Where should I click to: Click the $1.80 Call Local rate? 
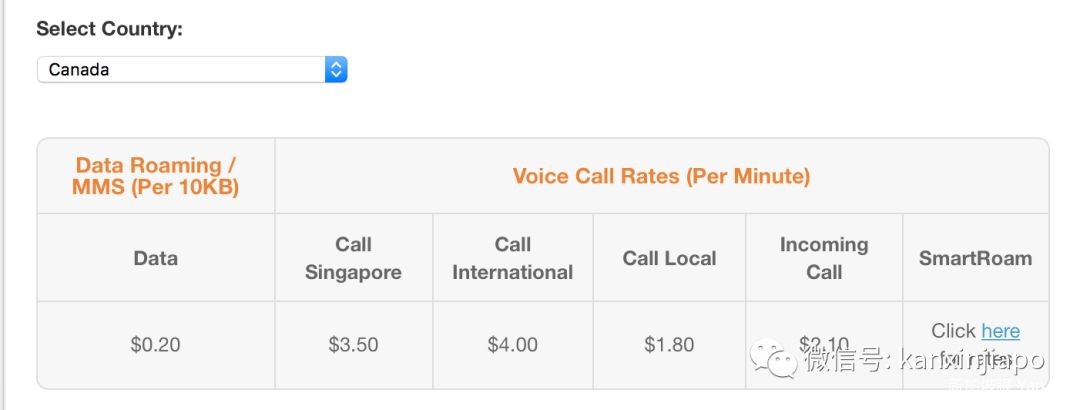pos(669,345)
